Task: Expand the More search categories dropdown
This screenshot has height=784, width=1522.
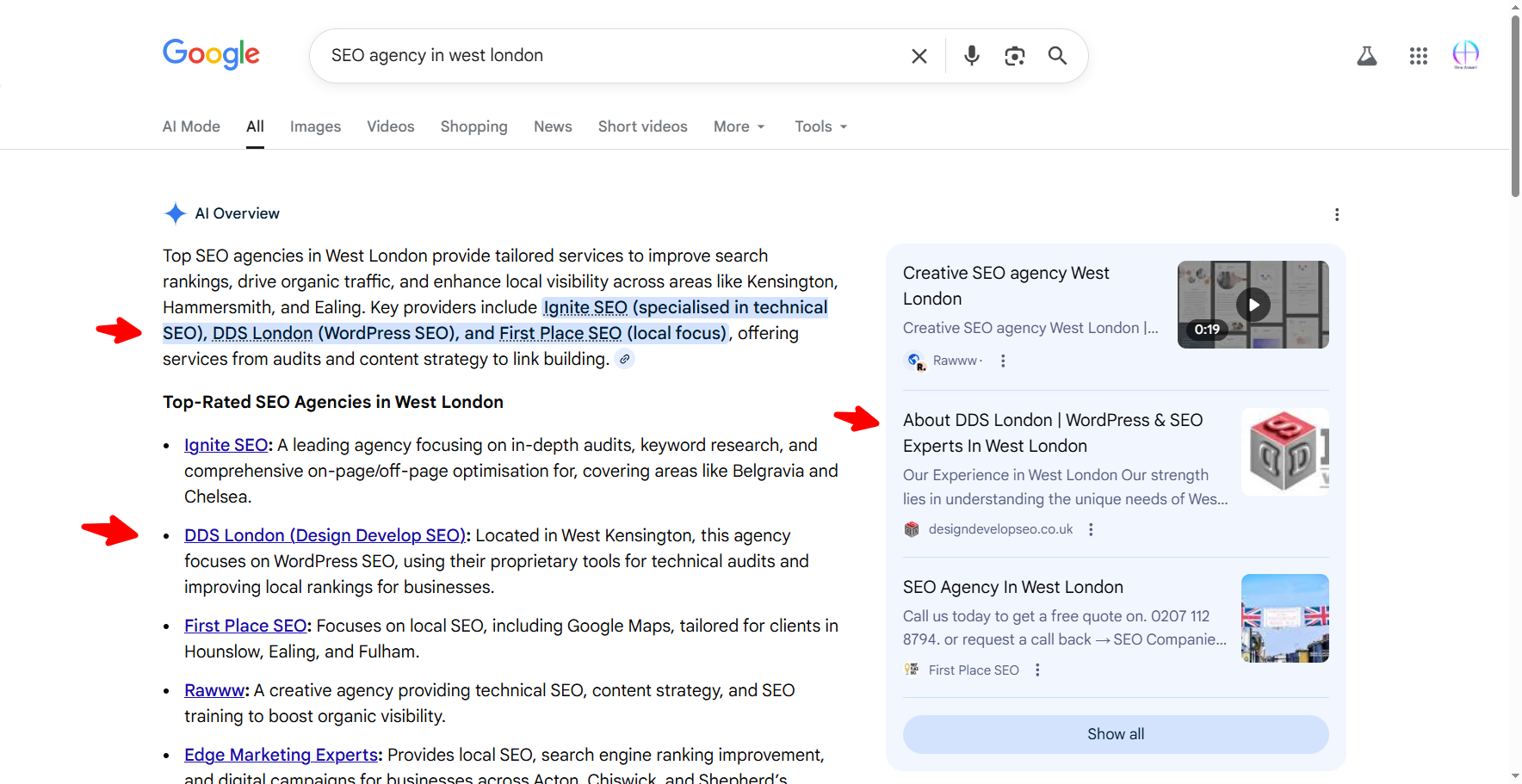Action: (x=738, y=126)
